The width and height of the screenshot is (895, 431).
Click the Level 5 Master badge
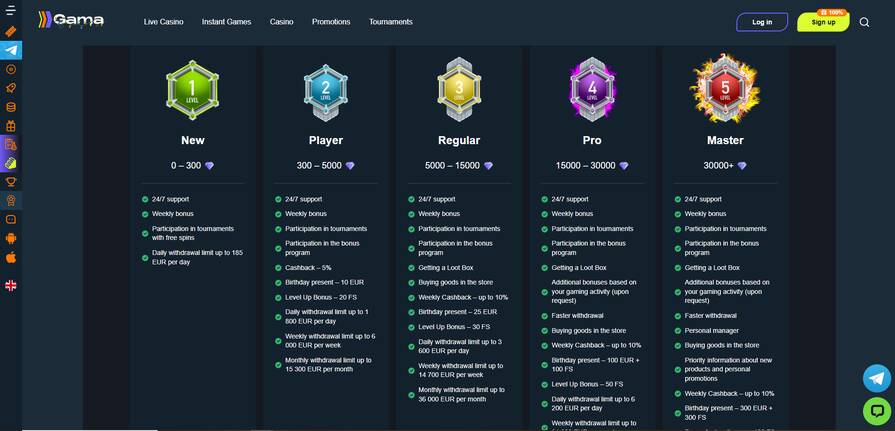725,90
